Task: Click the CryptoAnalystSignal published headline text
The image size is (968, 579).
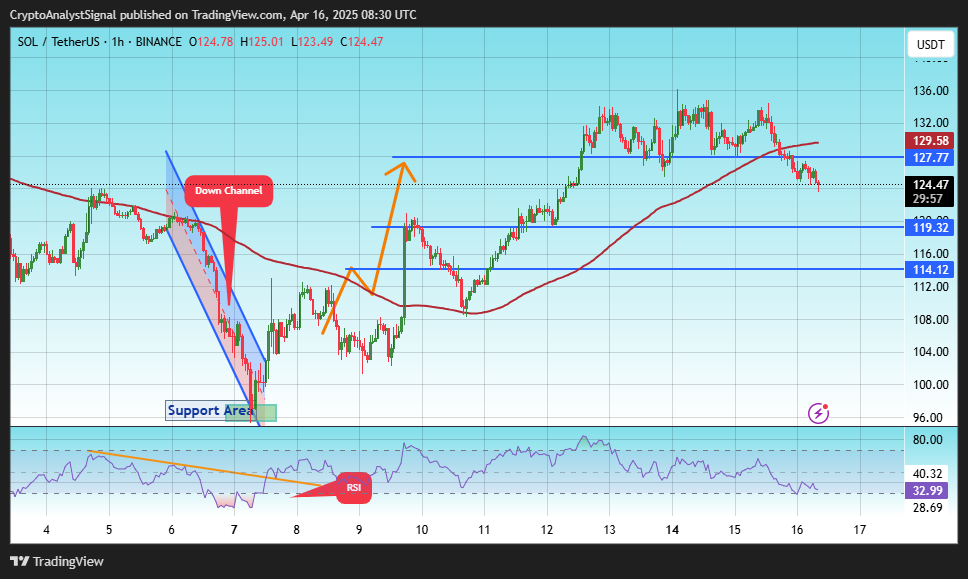Action: coord(213,15)
